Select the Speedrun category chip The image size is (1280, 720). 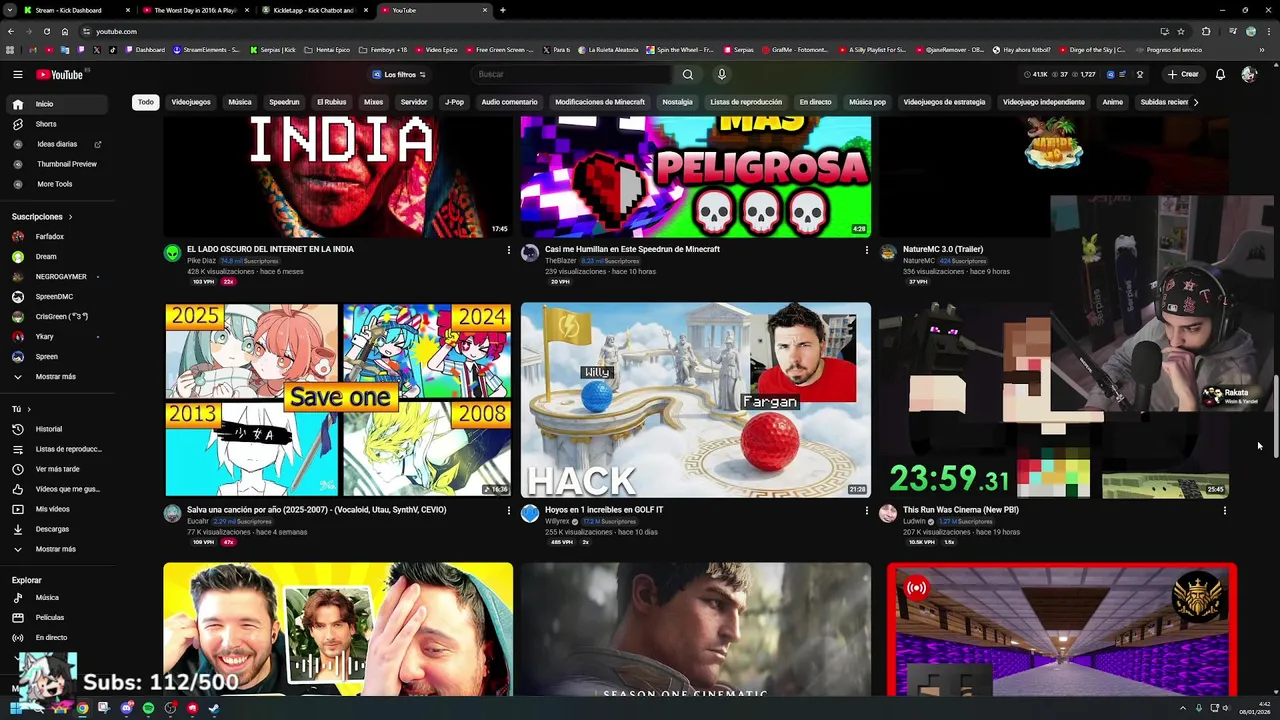(284, 102)
